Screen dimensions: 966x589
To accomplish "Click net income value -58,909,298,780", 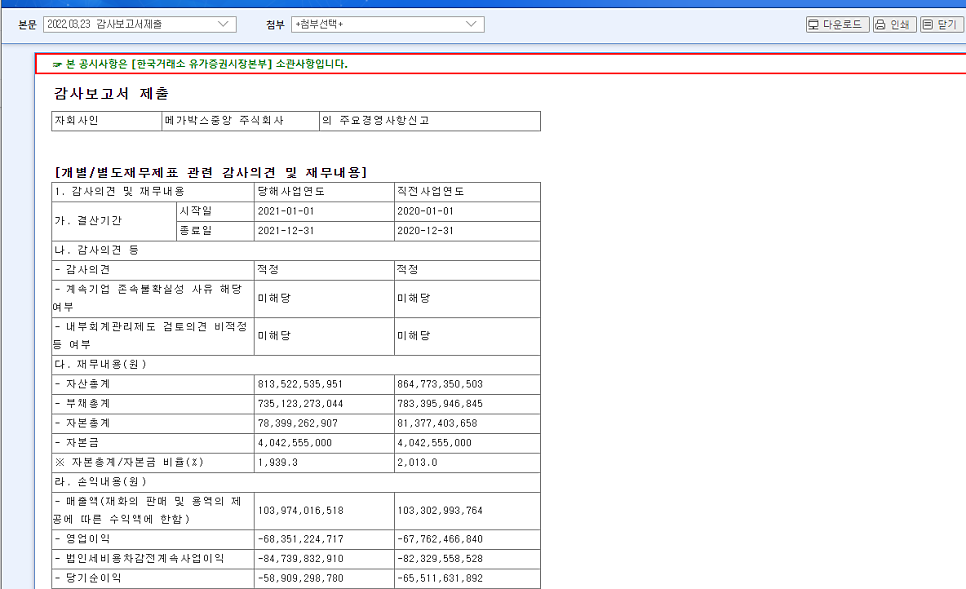I will [301, 579].
